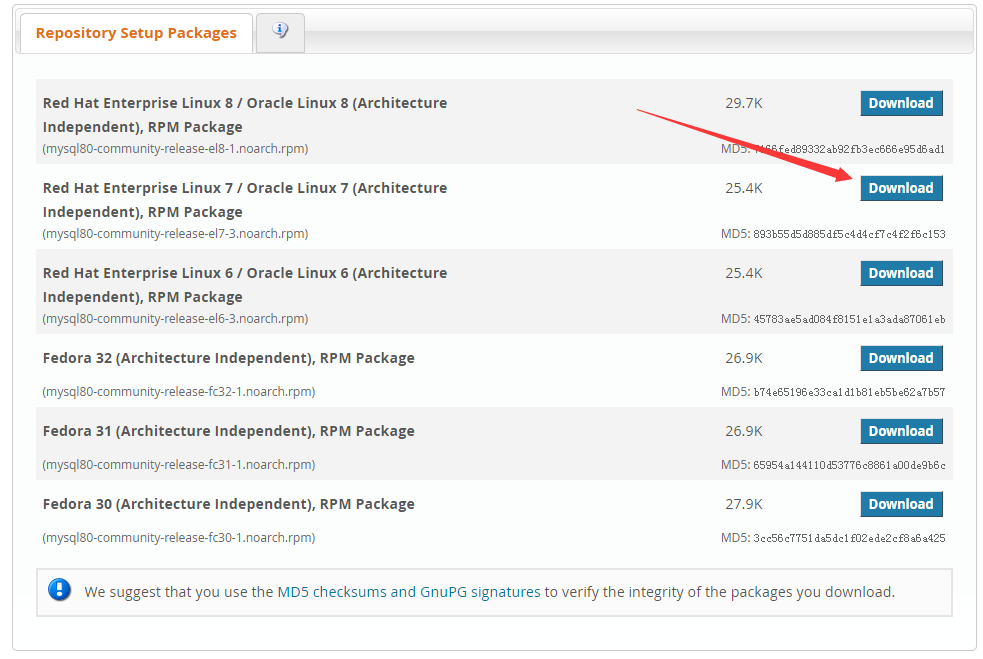Switch to the info icon tab

pos(280,33)
